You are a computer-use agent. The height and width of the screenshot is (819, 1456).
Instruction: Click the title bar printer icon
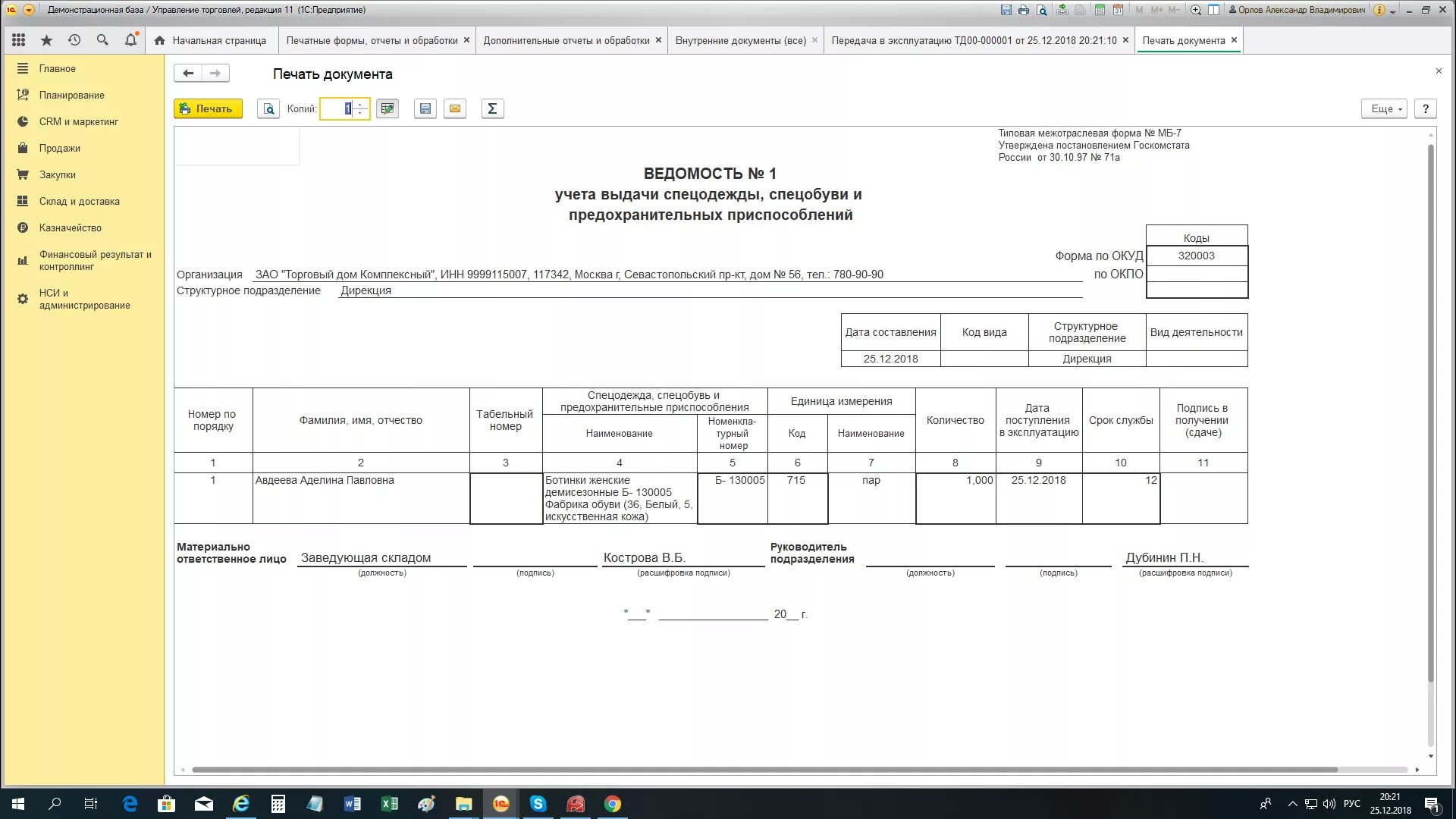pos(1024,10)
